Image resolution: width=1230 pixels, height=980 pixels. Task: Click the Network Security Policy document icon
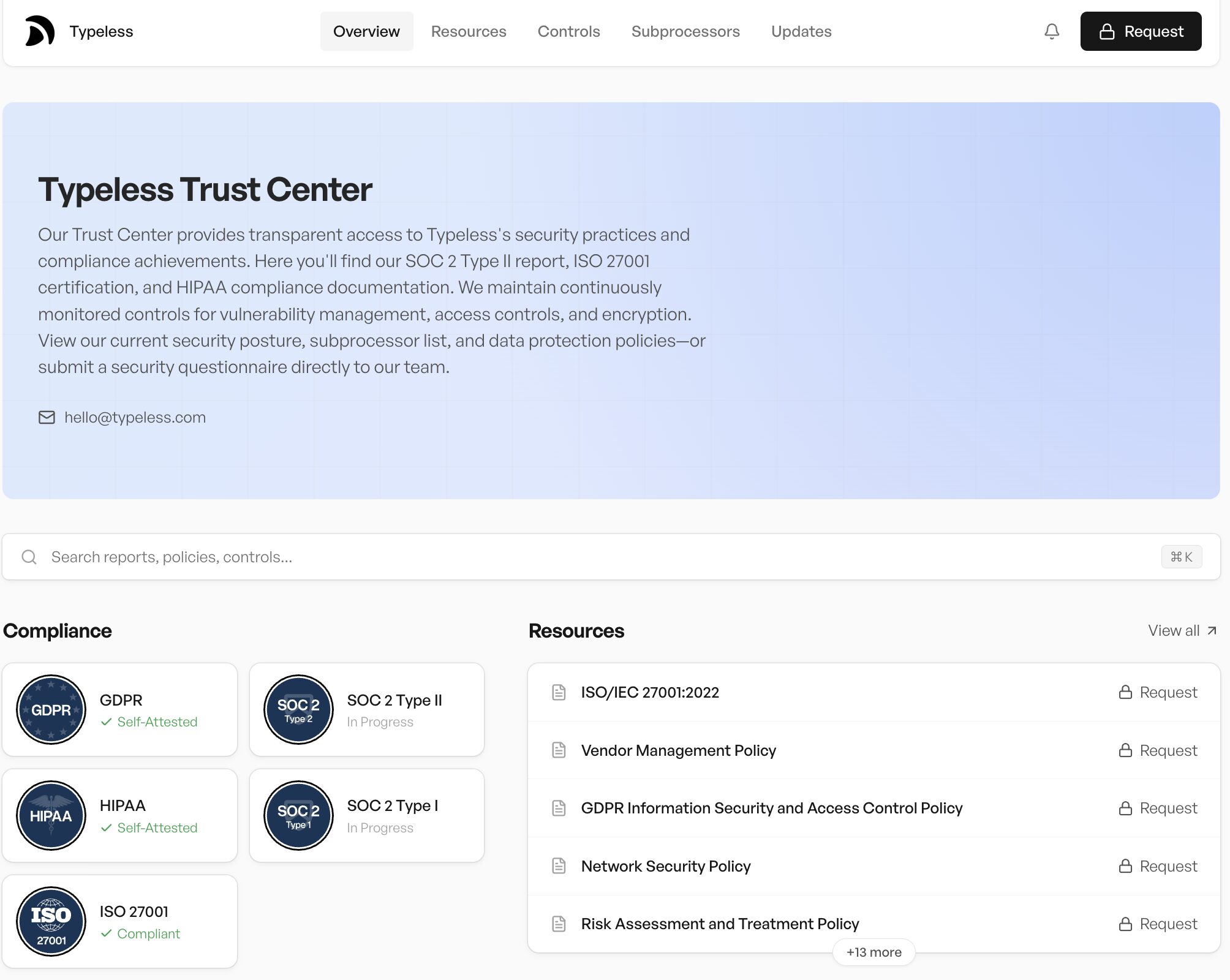559,865
